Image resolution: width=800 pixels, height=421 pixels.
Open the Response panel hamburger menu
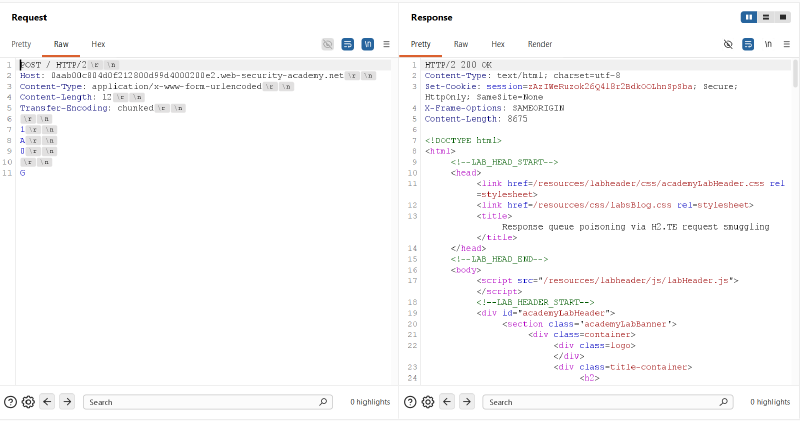click(x=787, y=44)
